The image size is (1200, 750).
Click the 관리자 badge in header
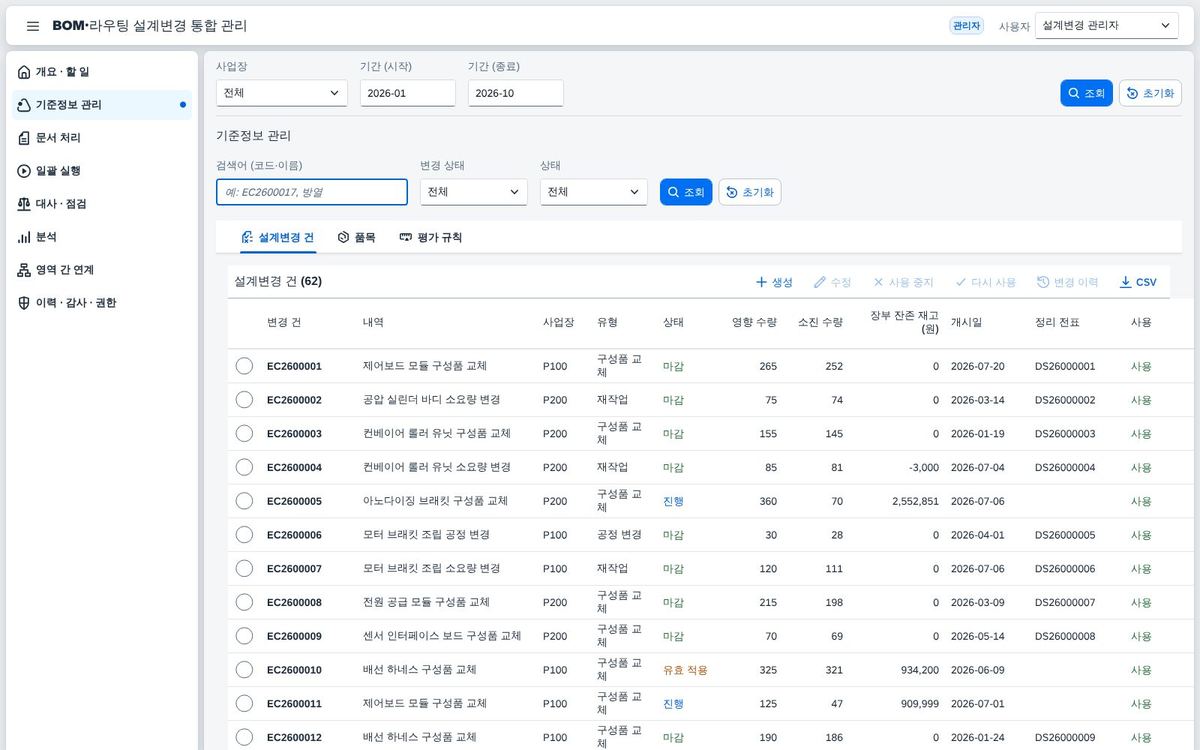pos(966,26)
